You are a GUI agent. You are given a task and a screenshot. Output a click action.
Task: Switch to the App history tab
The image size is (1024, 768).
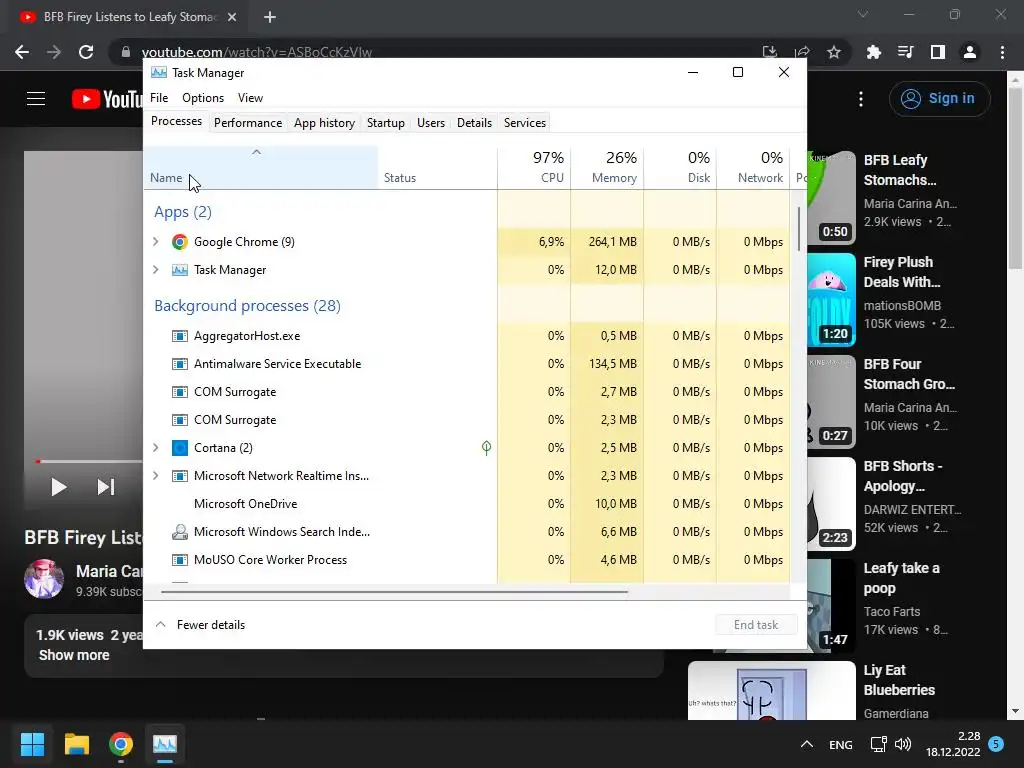(325, 123)
